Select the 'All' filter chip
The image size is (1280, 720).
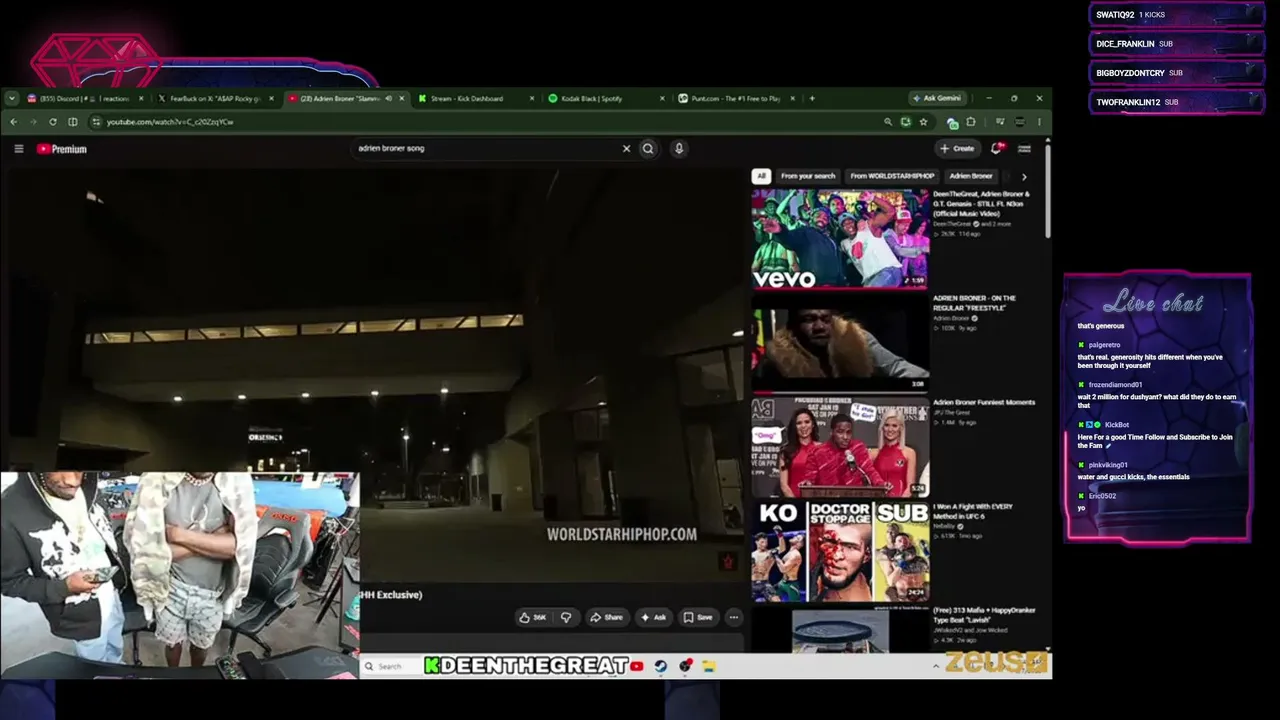[x=761, y=176]
